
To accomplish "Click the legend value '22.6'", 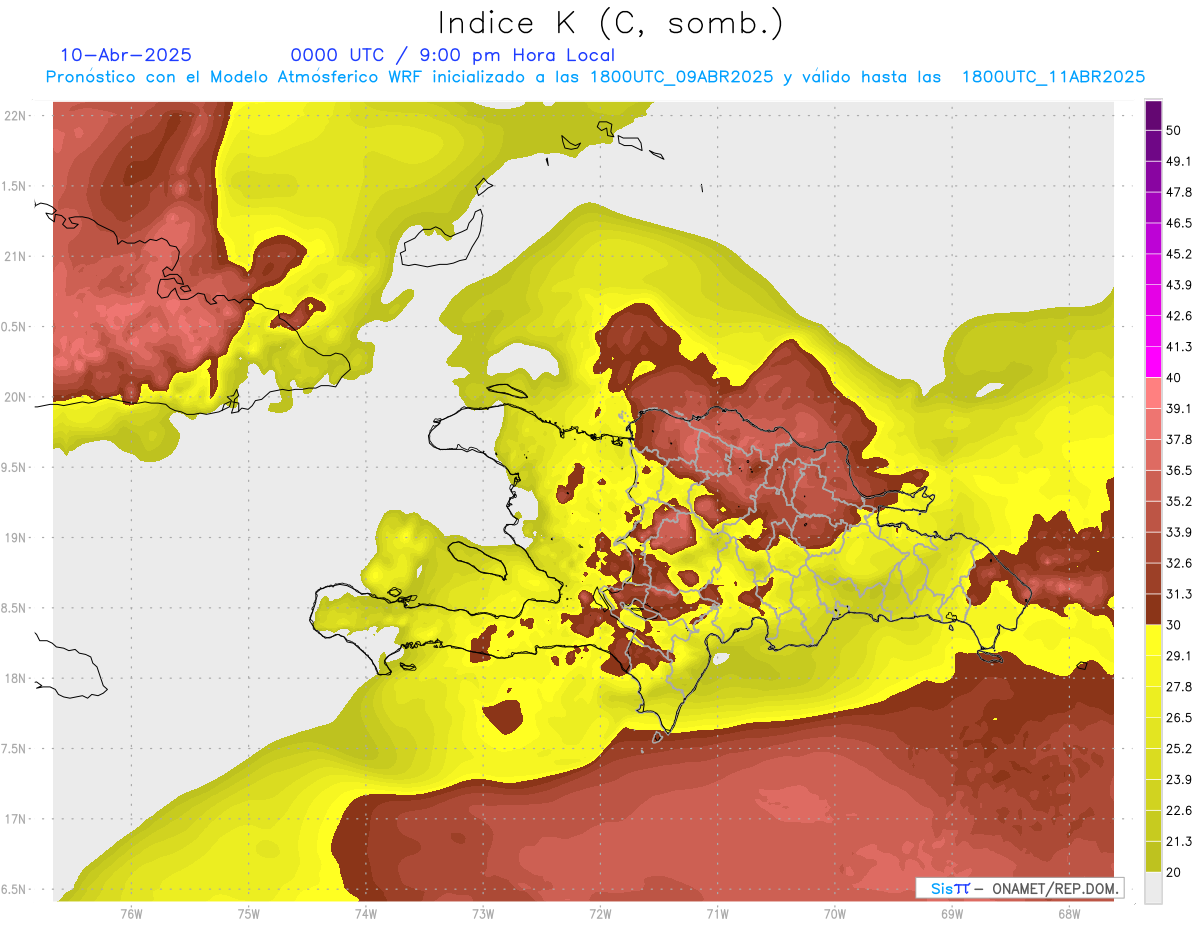I will pos(1179,811).
